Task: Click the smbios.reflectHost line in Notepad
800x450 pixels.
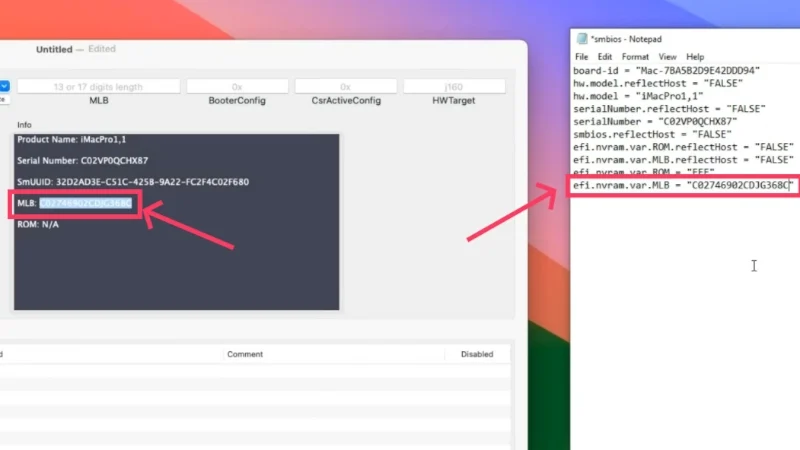Action: [652, 134]
